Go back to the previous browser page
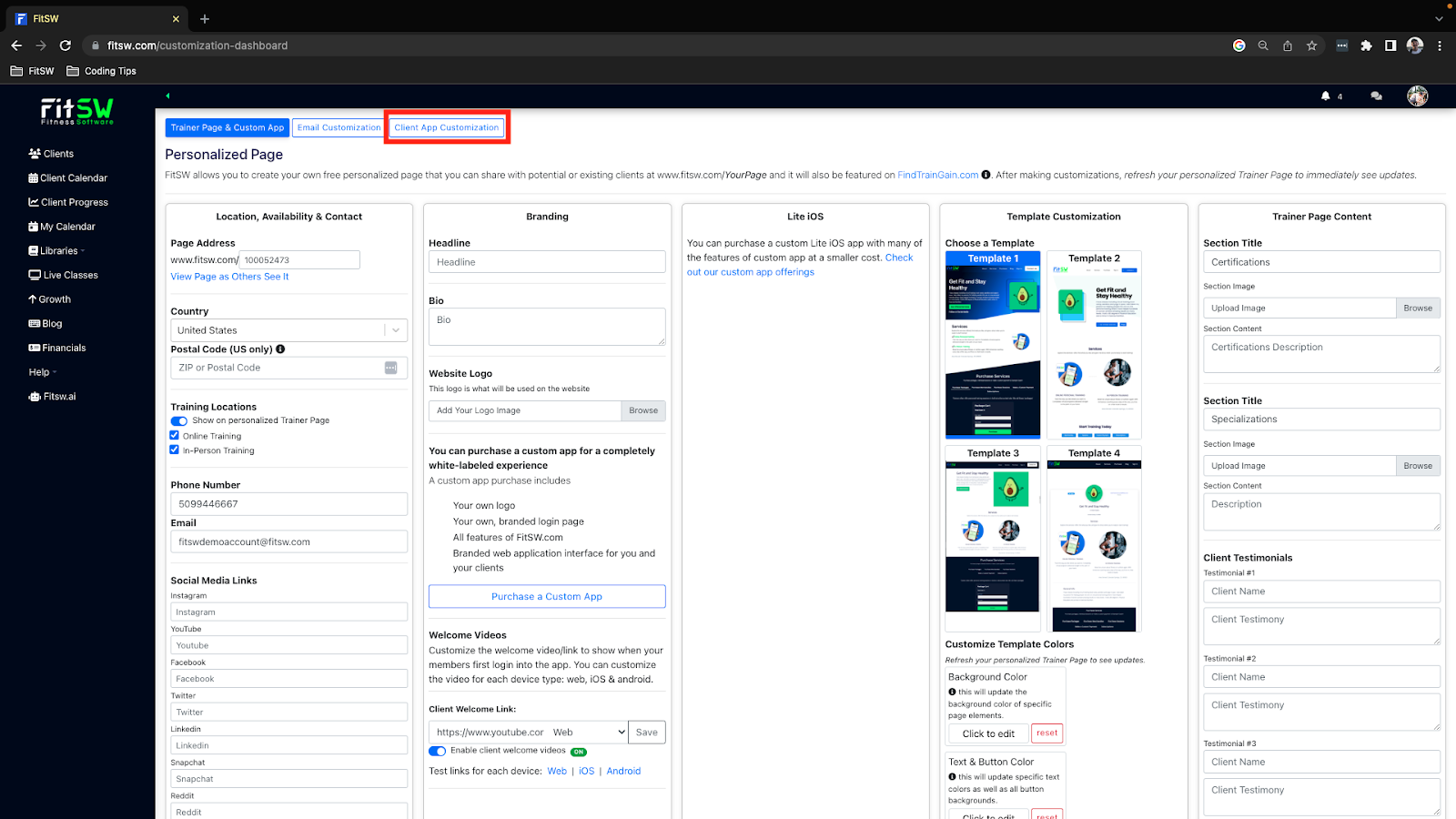Image resolution: width=1456 pixels, height=819 pixels. click(16, 45)
